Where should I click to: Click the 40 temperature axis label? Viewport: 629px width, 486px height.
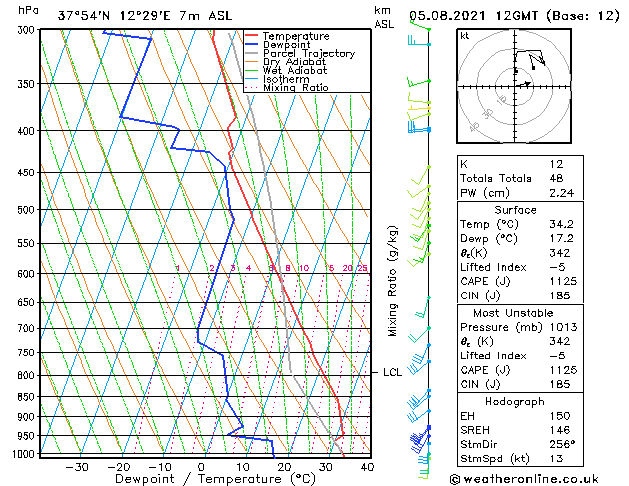pos(367,467)
